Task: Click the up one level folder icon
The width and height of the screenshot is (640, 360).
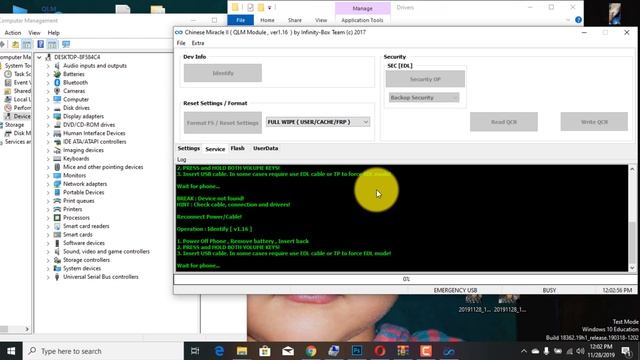Action: [x=15, y=44]
